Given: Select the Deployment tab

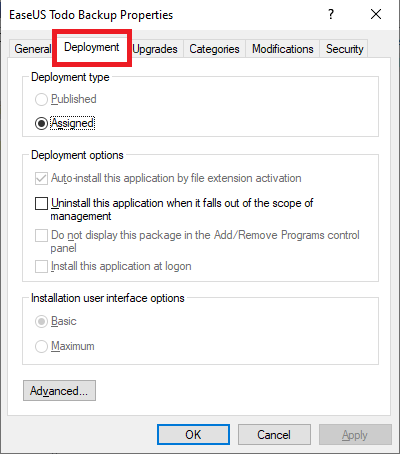Looking at the screenshot, I should (92, 47).
